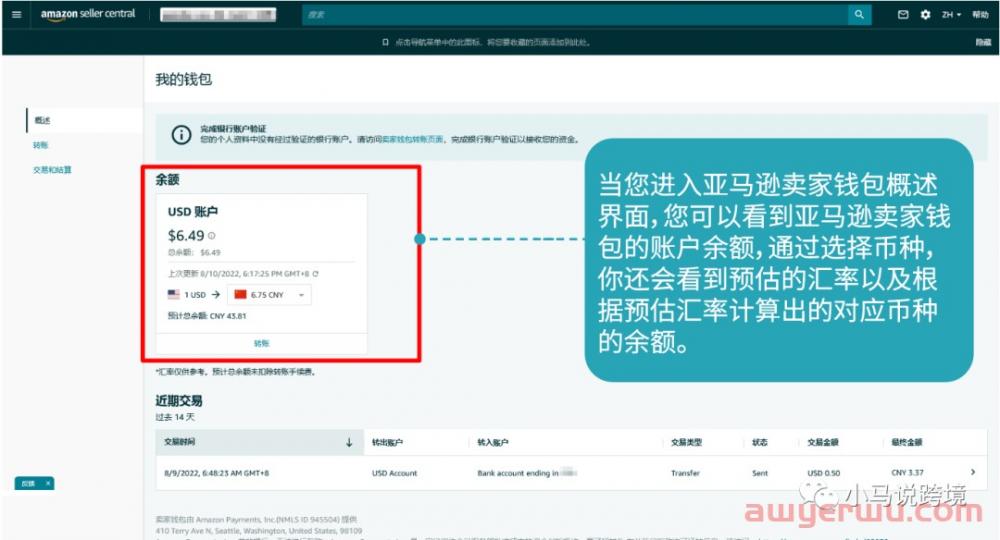Click the USD 0.50 amount cell
This screenshot has width=1000, height=540.
823,473
